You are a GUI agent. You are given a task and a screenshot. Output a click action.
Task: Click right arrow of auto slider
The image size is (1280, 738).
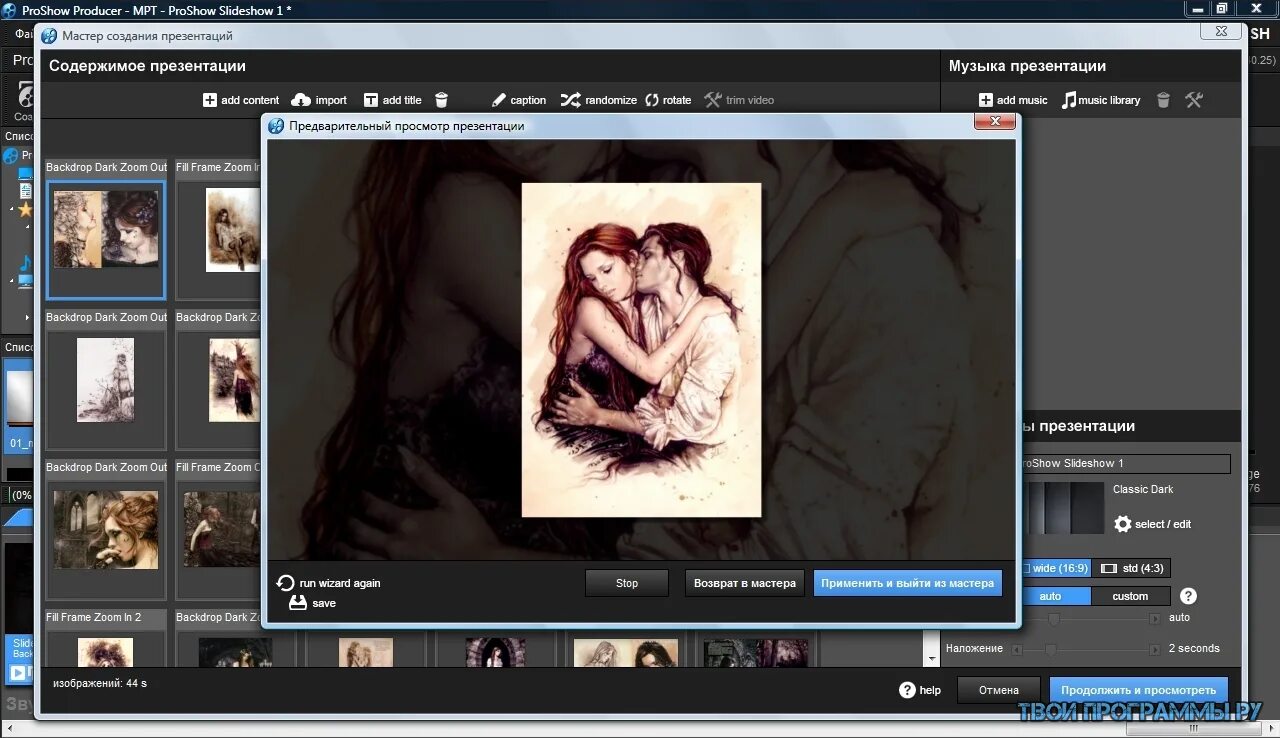tap(1154, 619)
